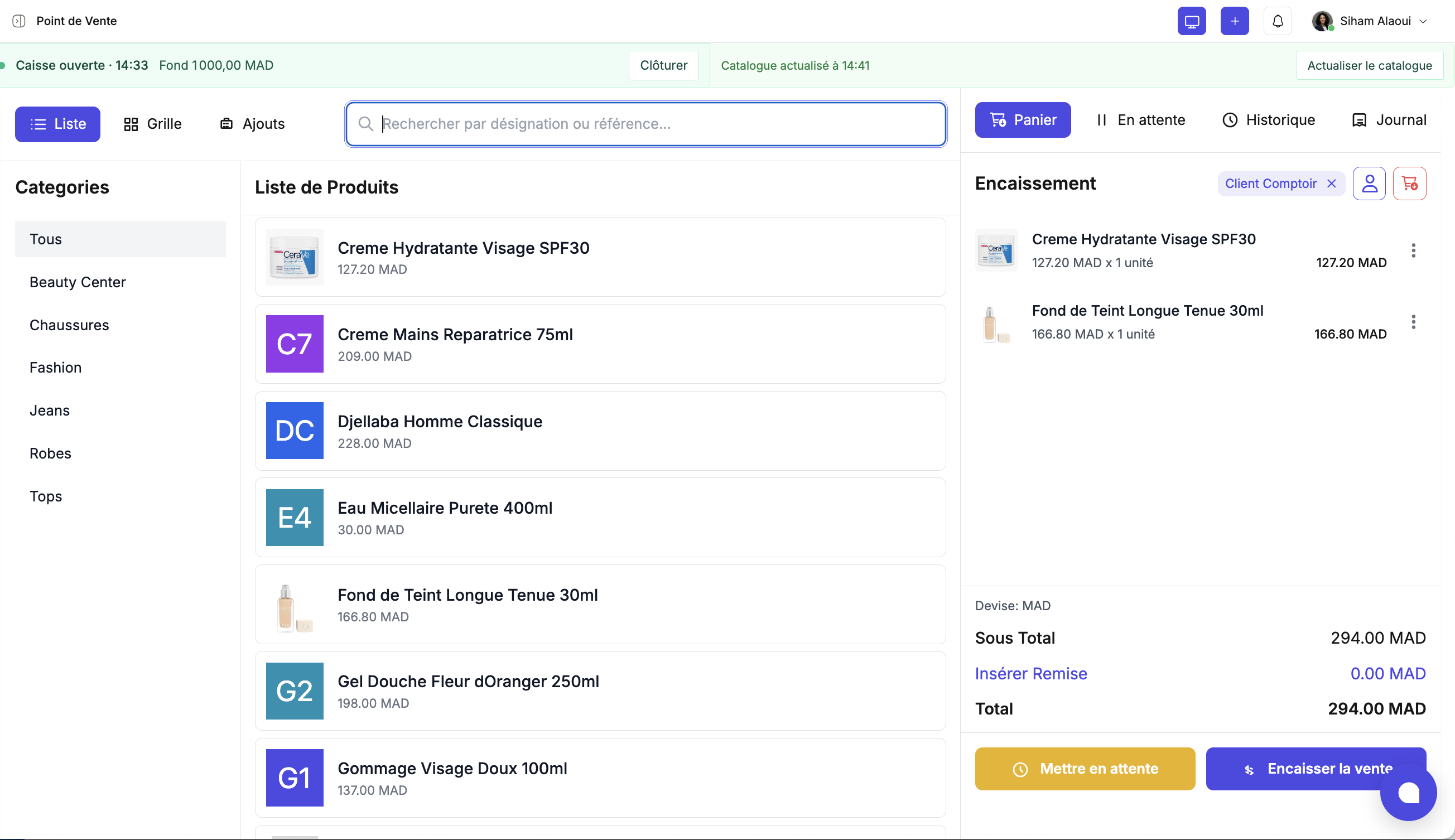Select the Robes category
Image resolution: width=1455 pixels, height=840 pixels.
[x=121, y=453]
